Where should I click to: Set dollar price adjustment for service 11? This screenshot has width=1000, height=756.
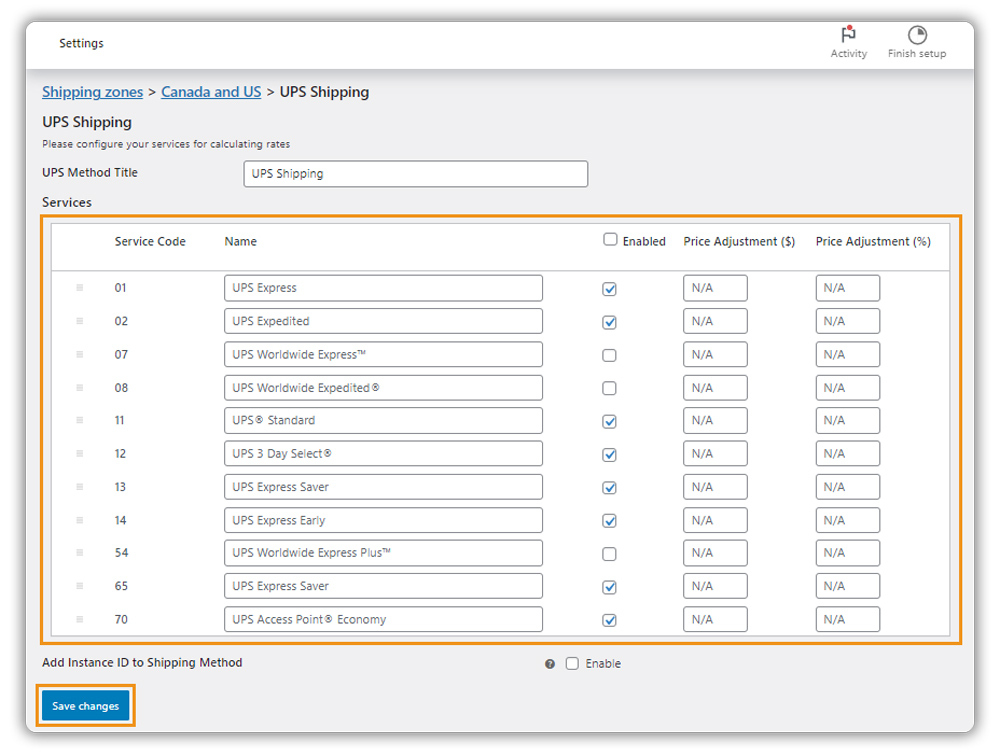click(x=715, y=420)
